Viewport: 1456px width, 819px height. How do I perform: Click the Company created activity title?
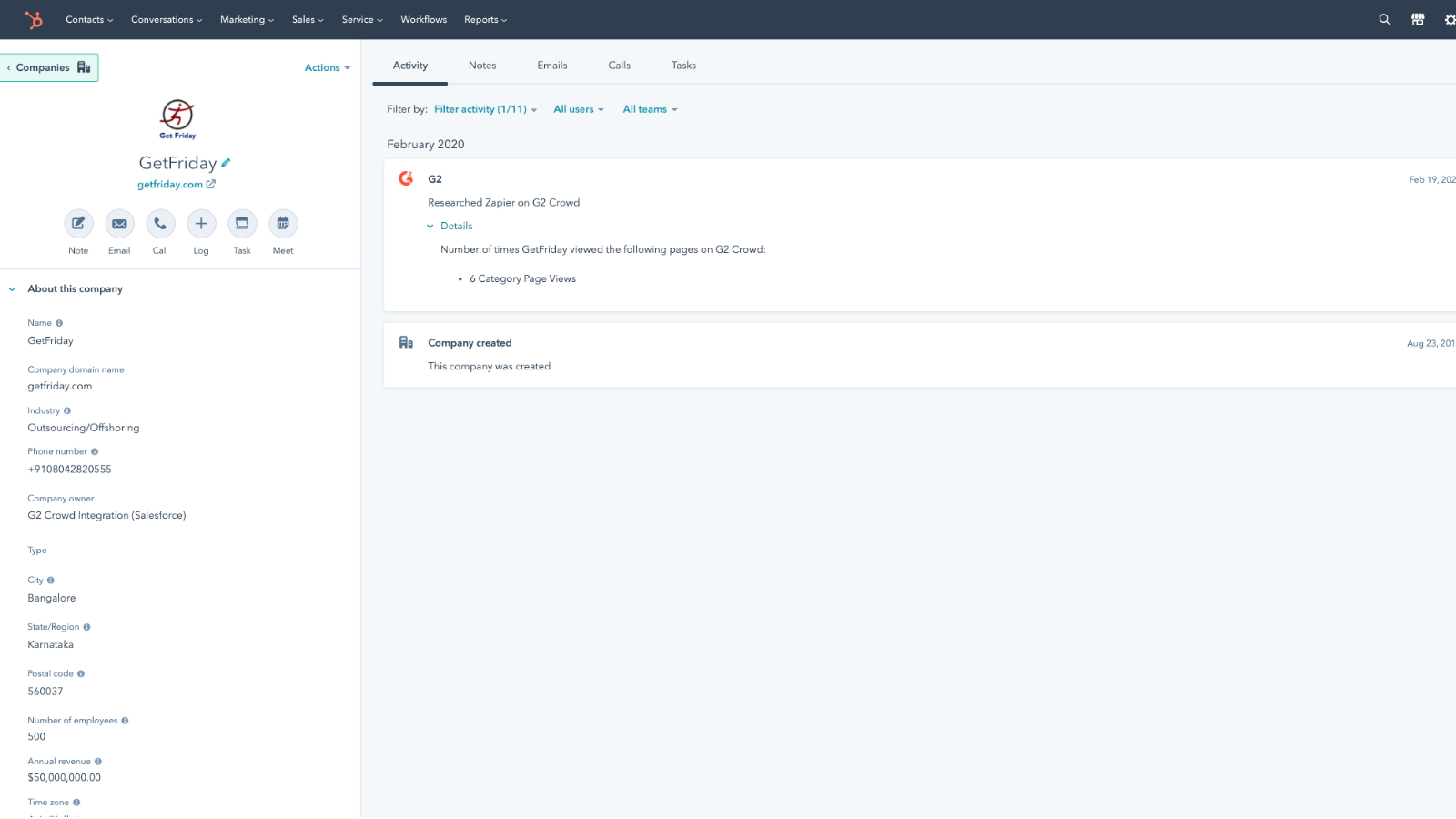tap(470, 343)
